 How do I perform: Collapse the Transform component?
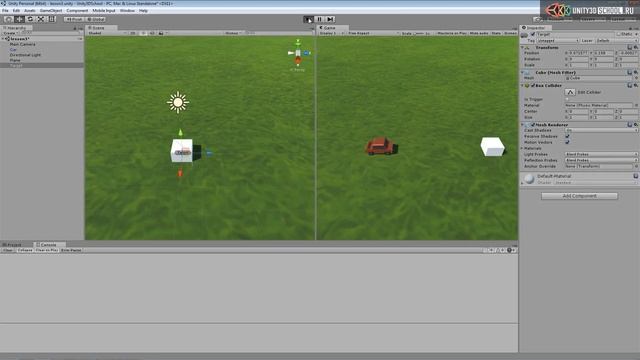tap(522, 47)
